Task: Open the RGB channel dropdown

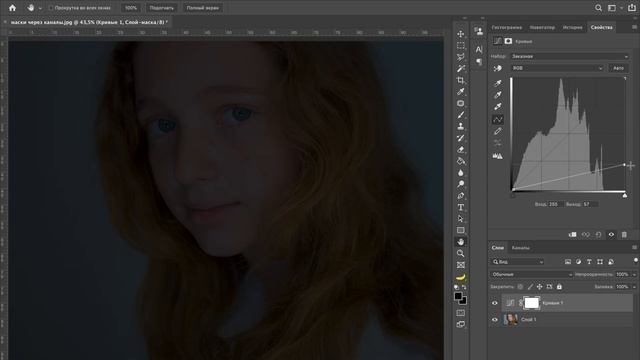Action: point(557,68)
